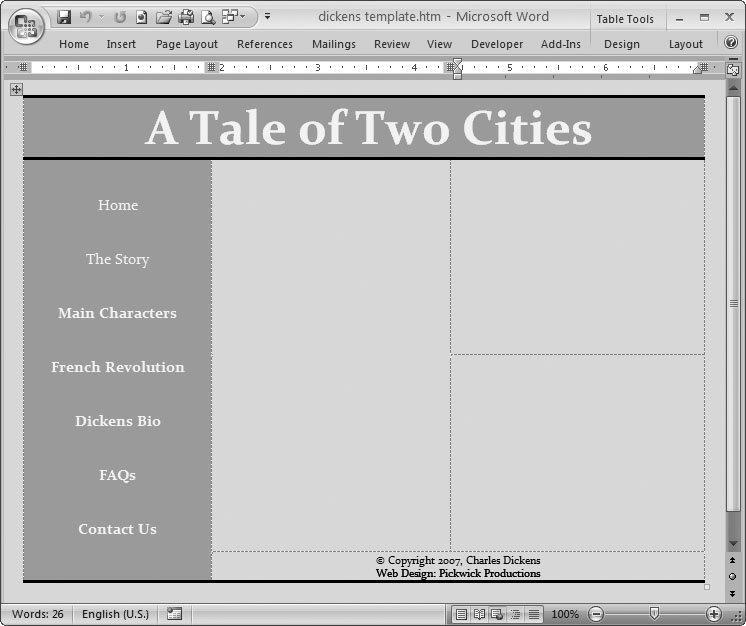Viewport: 746px width, 626px height.
Task: Click the macro recording status bar icon
Action: click(174, 614)
